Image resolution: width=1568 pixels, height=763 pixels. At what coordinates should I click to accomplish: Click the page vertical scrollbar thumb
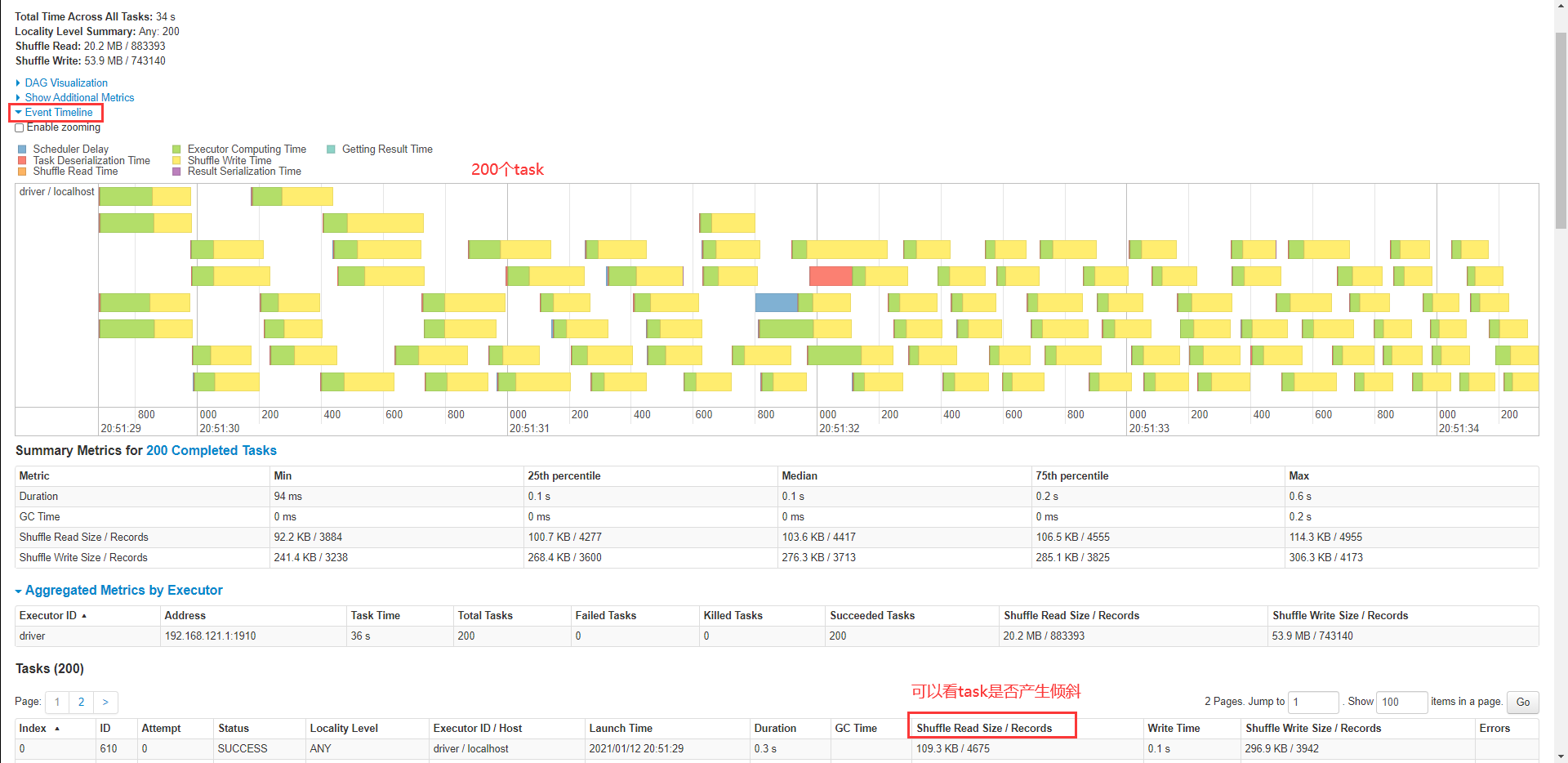coord(1561,131)
